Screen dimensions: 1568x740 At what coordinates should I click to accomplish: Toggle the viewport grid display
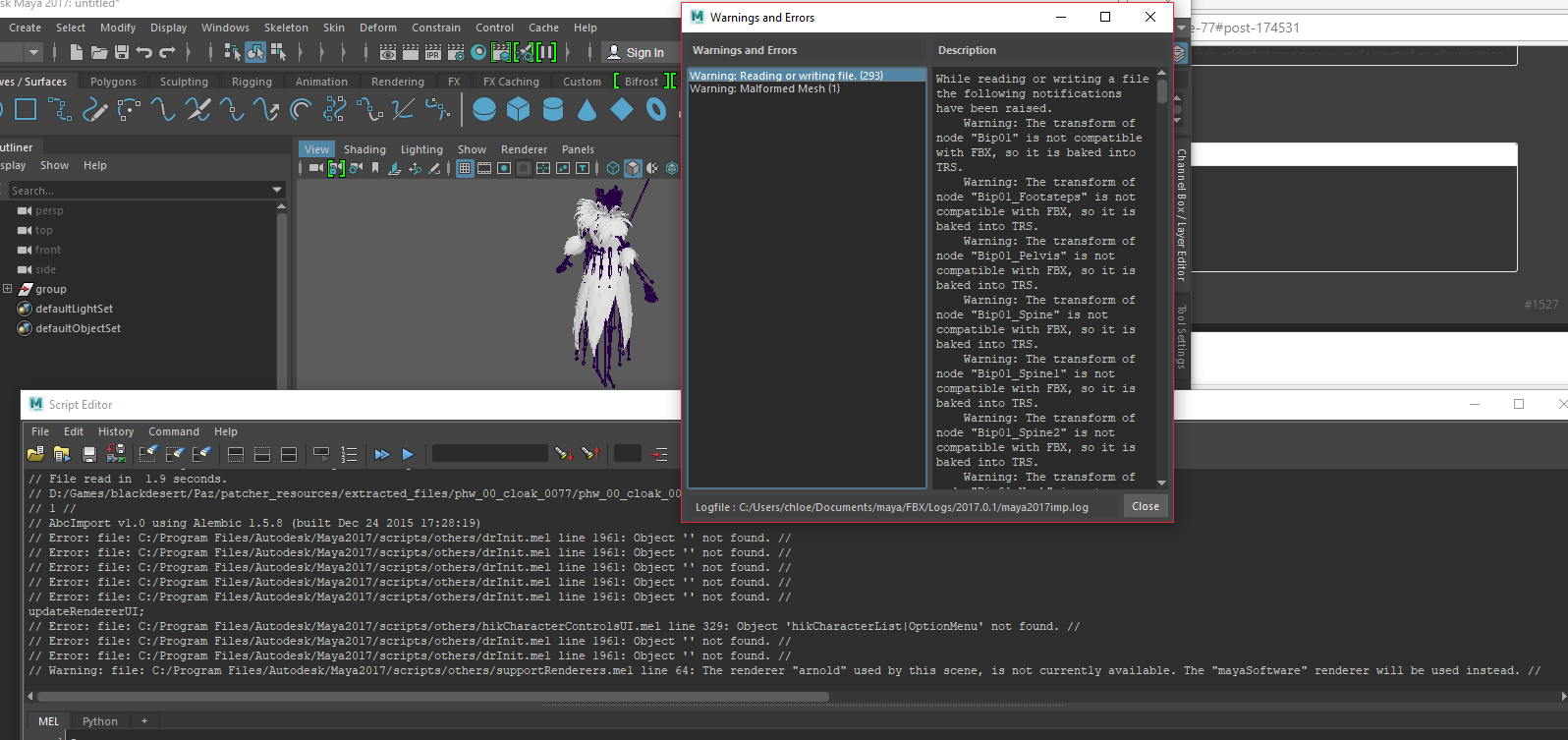point(465,169)
